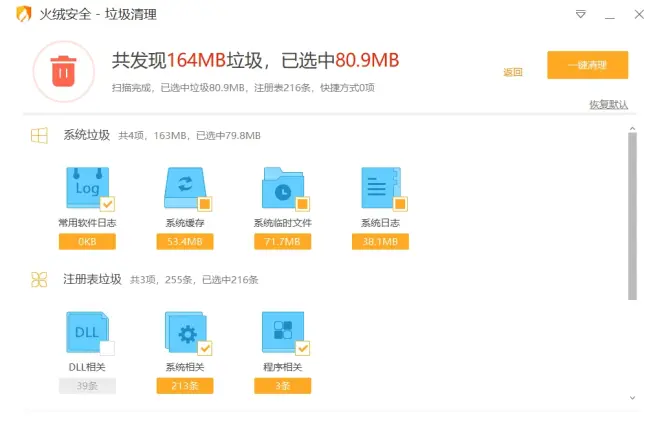Click the 0KB size label
The width and height of the screenshot is (660, 432).
pyautogui.click(x=87, y=242)
